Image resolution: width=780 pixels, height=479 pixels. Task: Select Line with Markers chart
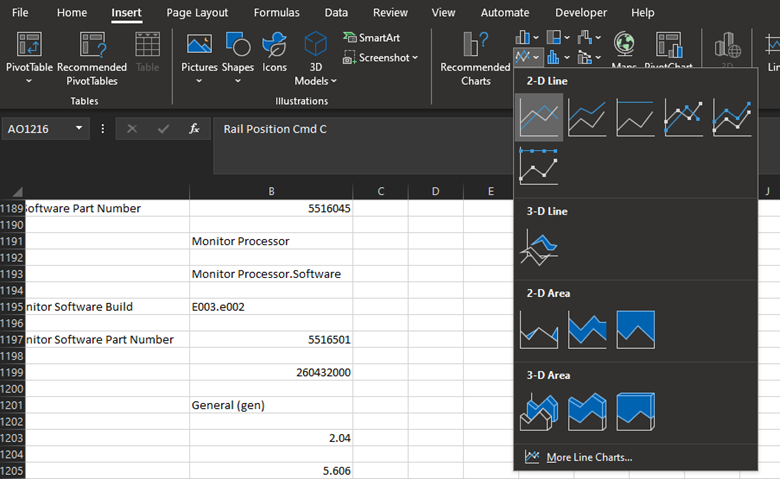[683, 117]
